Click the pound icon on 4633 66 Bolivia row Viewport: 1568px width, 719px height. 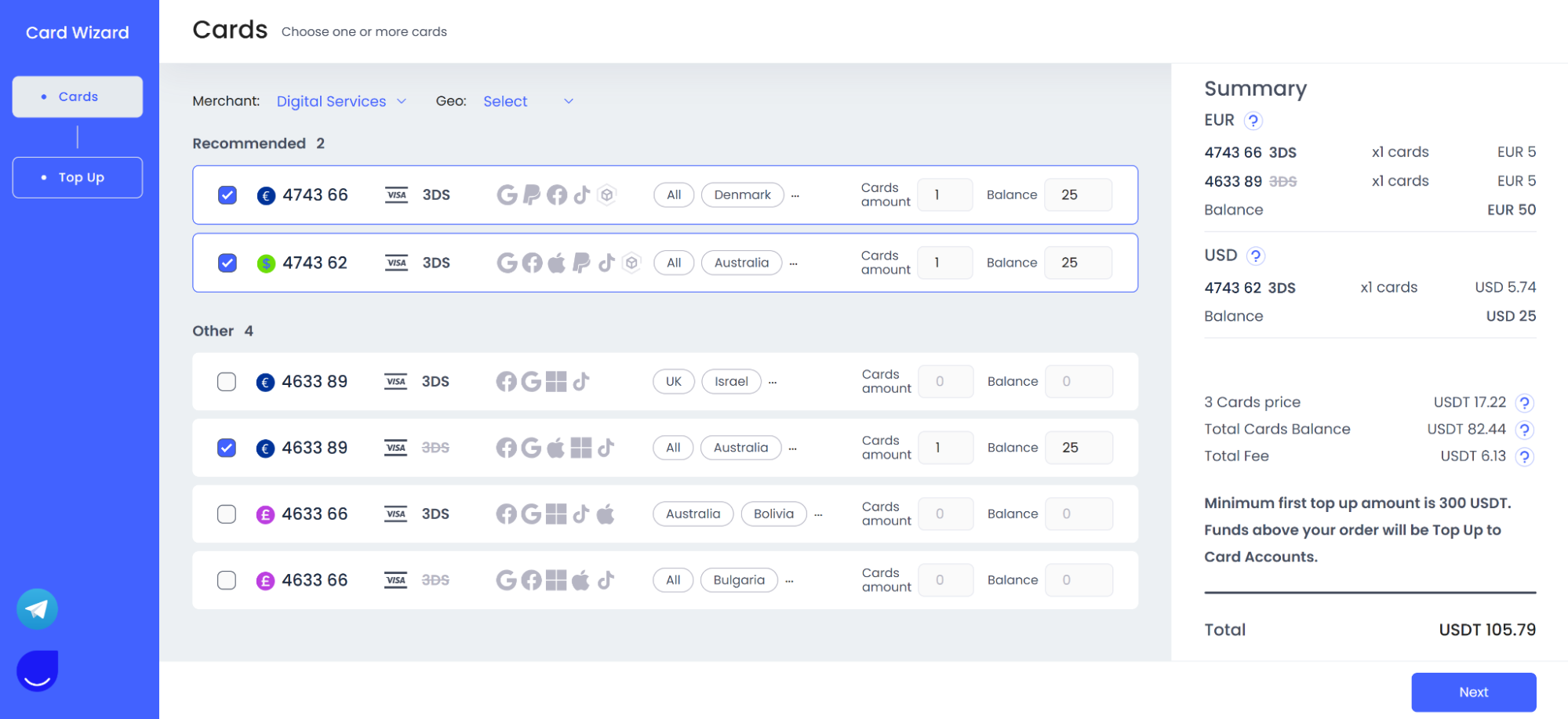266,514
